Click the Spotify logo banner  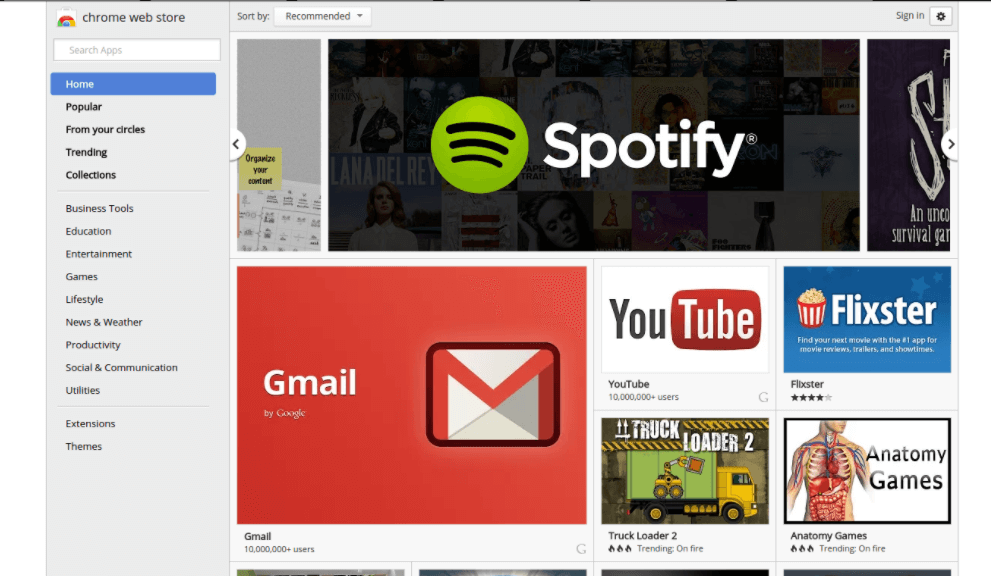coord(593,145)
